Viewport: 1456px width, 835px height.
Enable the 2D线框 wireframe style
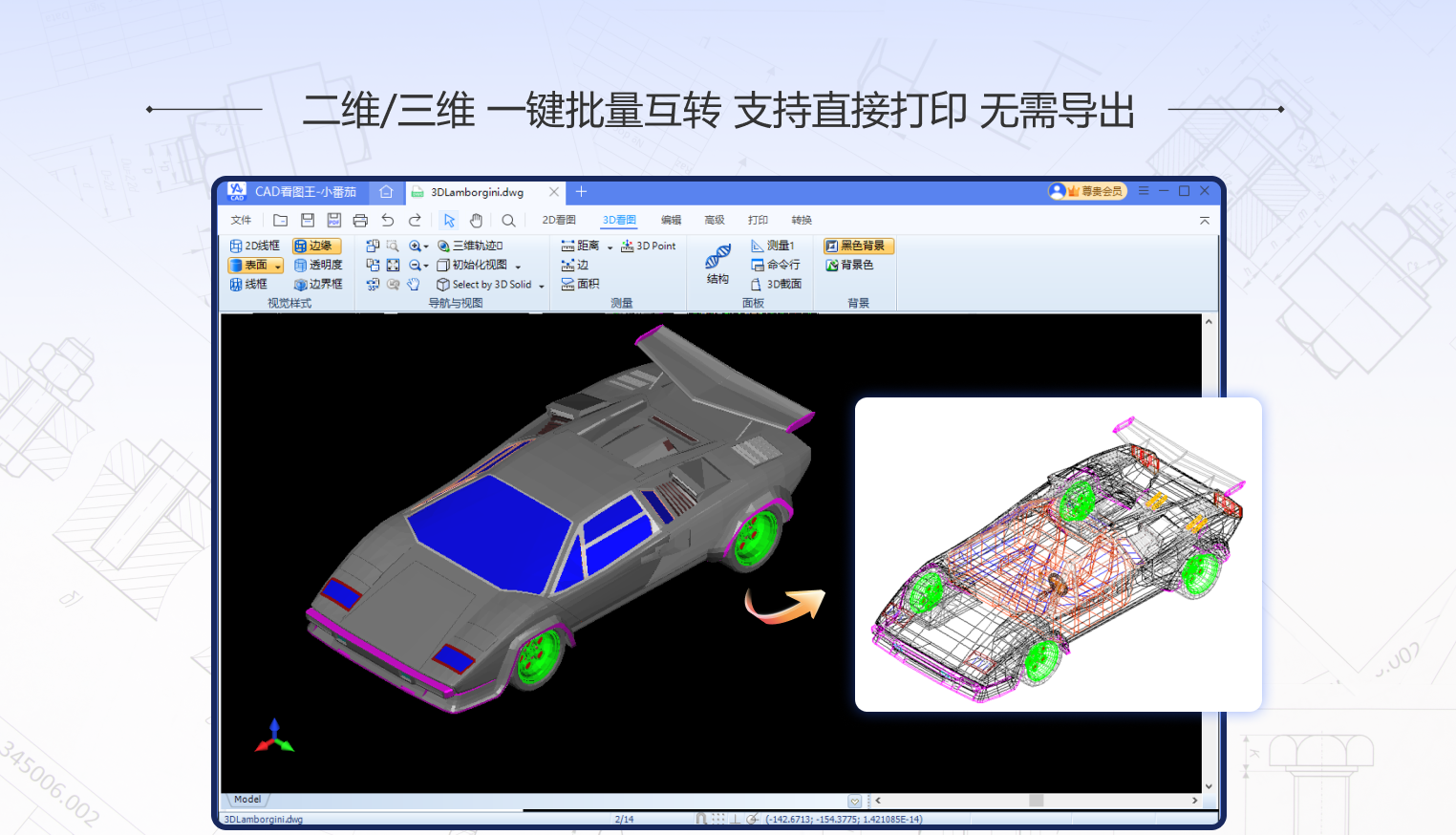255,246
